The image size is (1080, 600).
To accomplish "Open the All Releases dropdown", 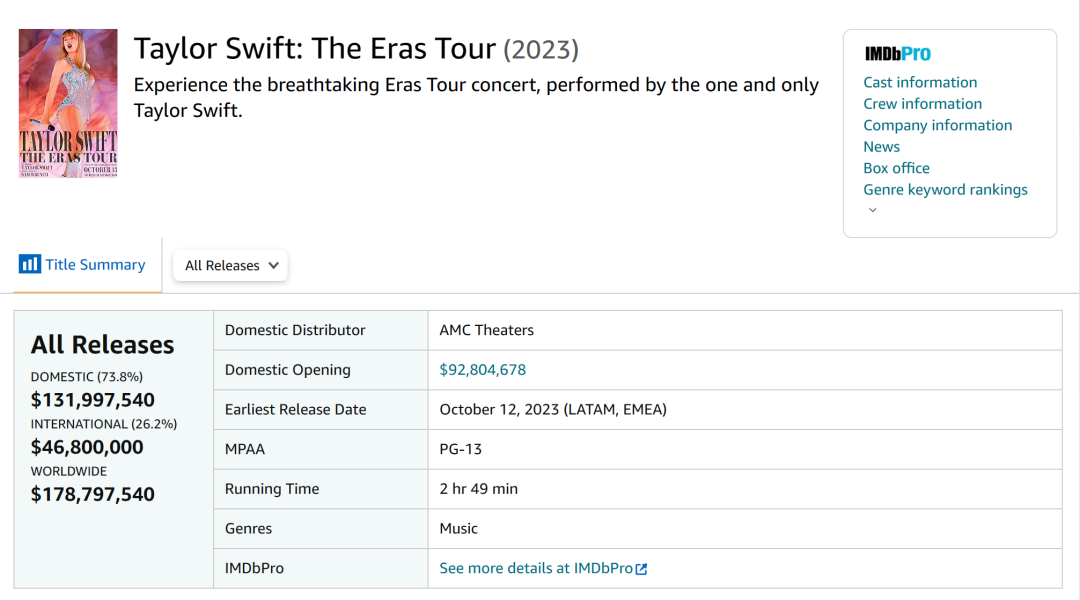I will (231, 266).
